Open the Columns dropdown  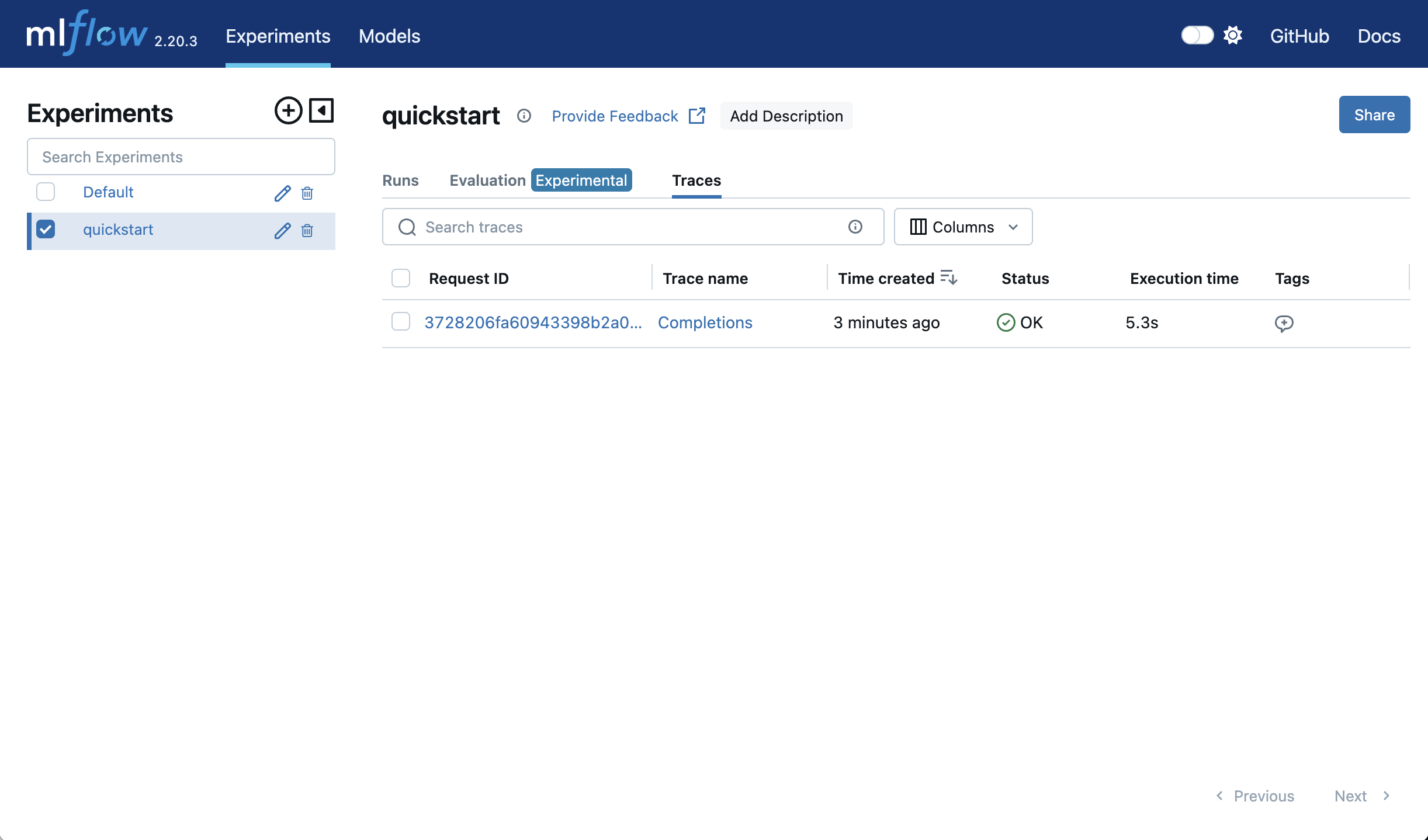963,227
